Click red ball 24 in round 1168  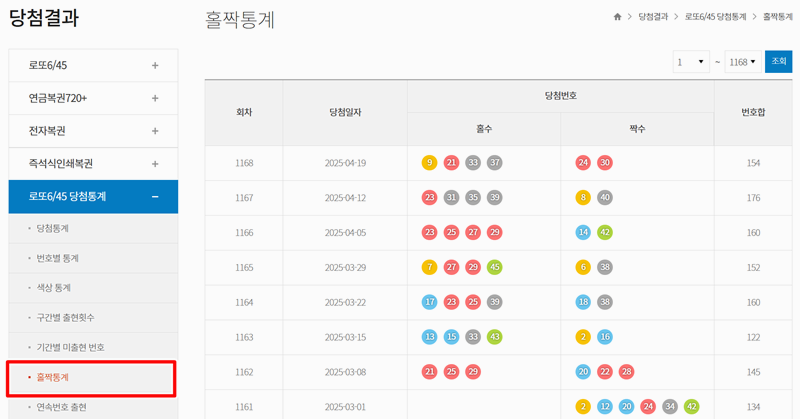click(583, 163)
